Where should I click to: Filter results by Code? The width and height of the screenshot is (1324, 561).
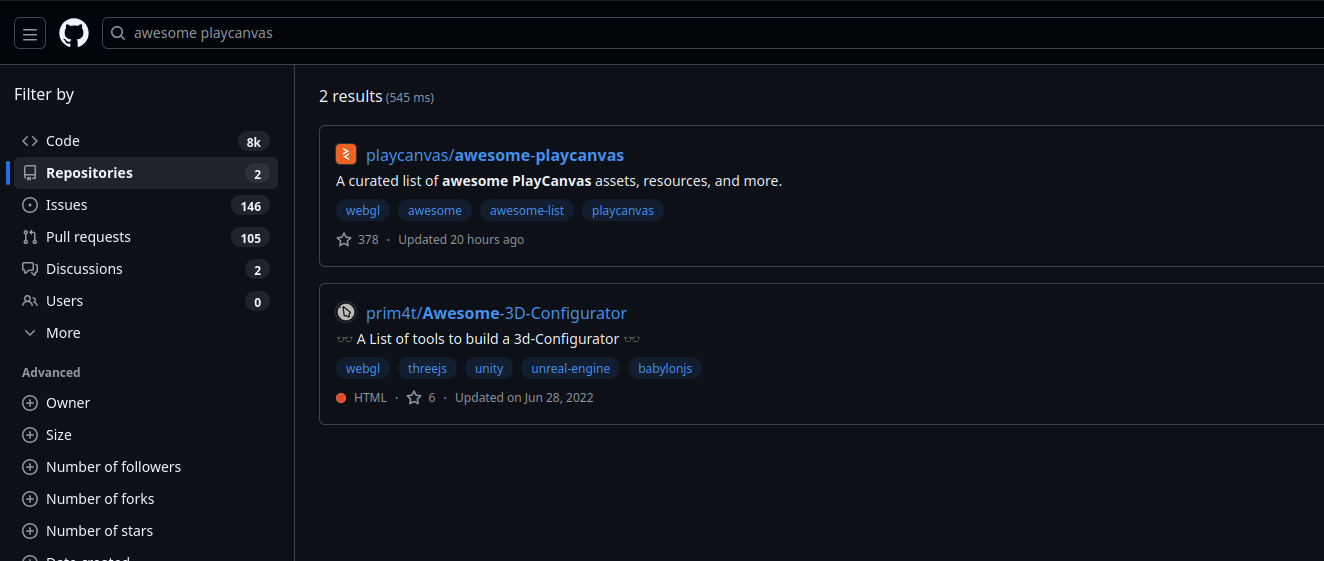62,141
